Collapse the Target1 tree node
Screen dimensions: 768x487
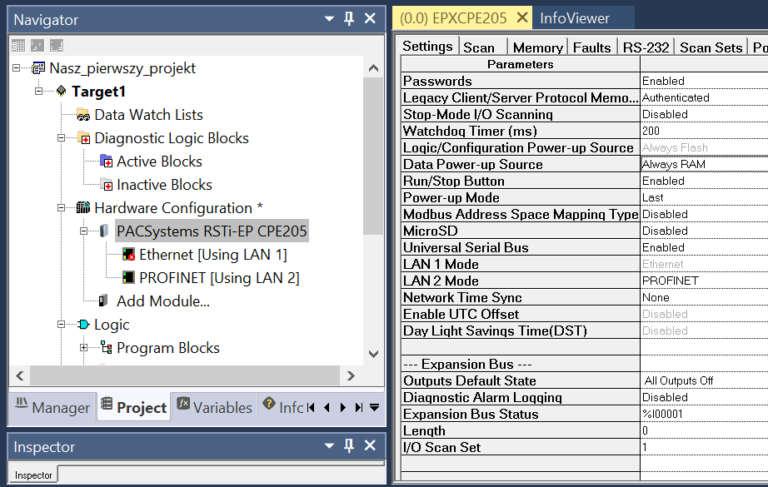(x=40, y=92)
